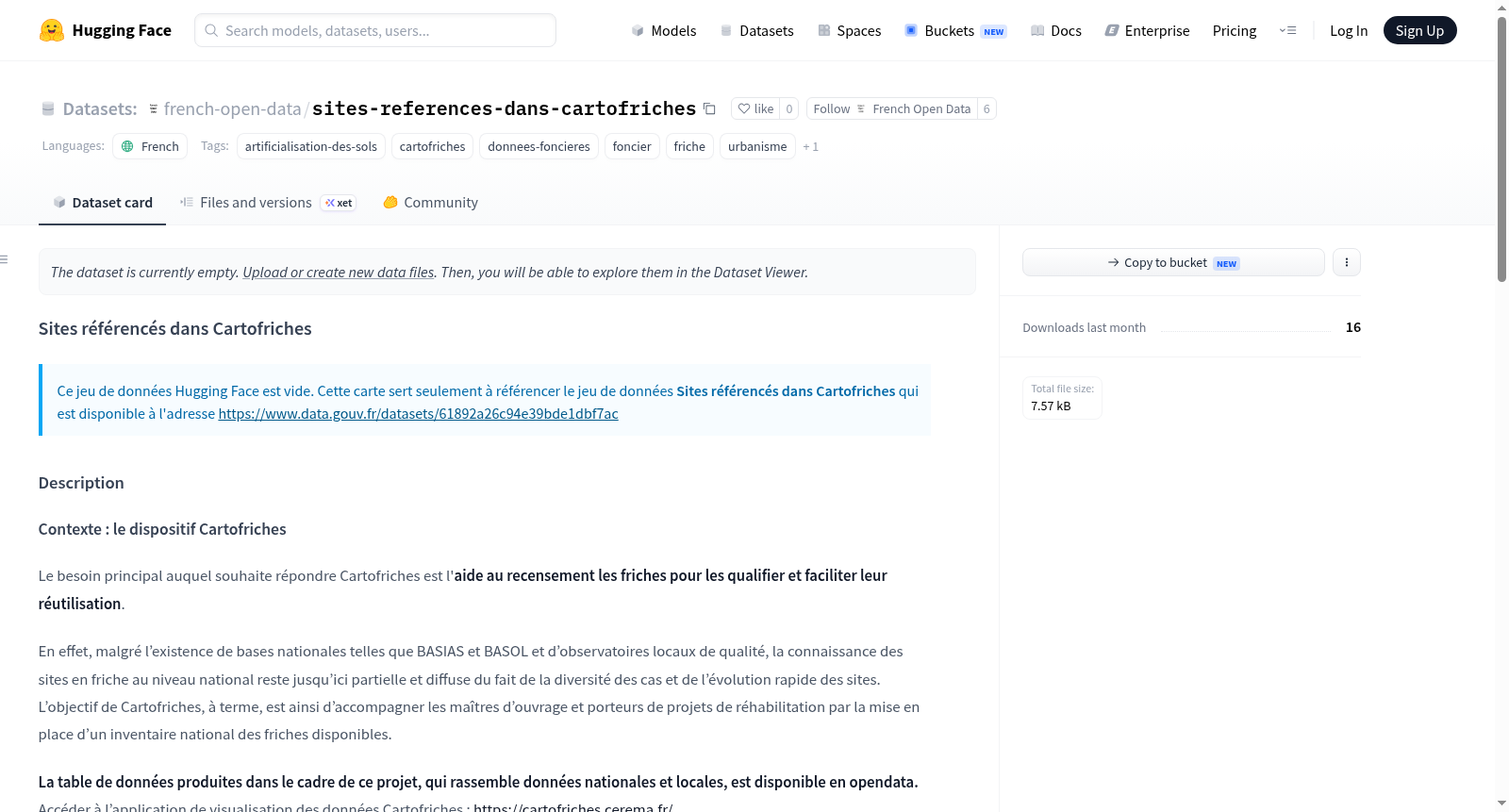Open the Docs page
1509x812 pixels.
(1055, 30)
